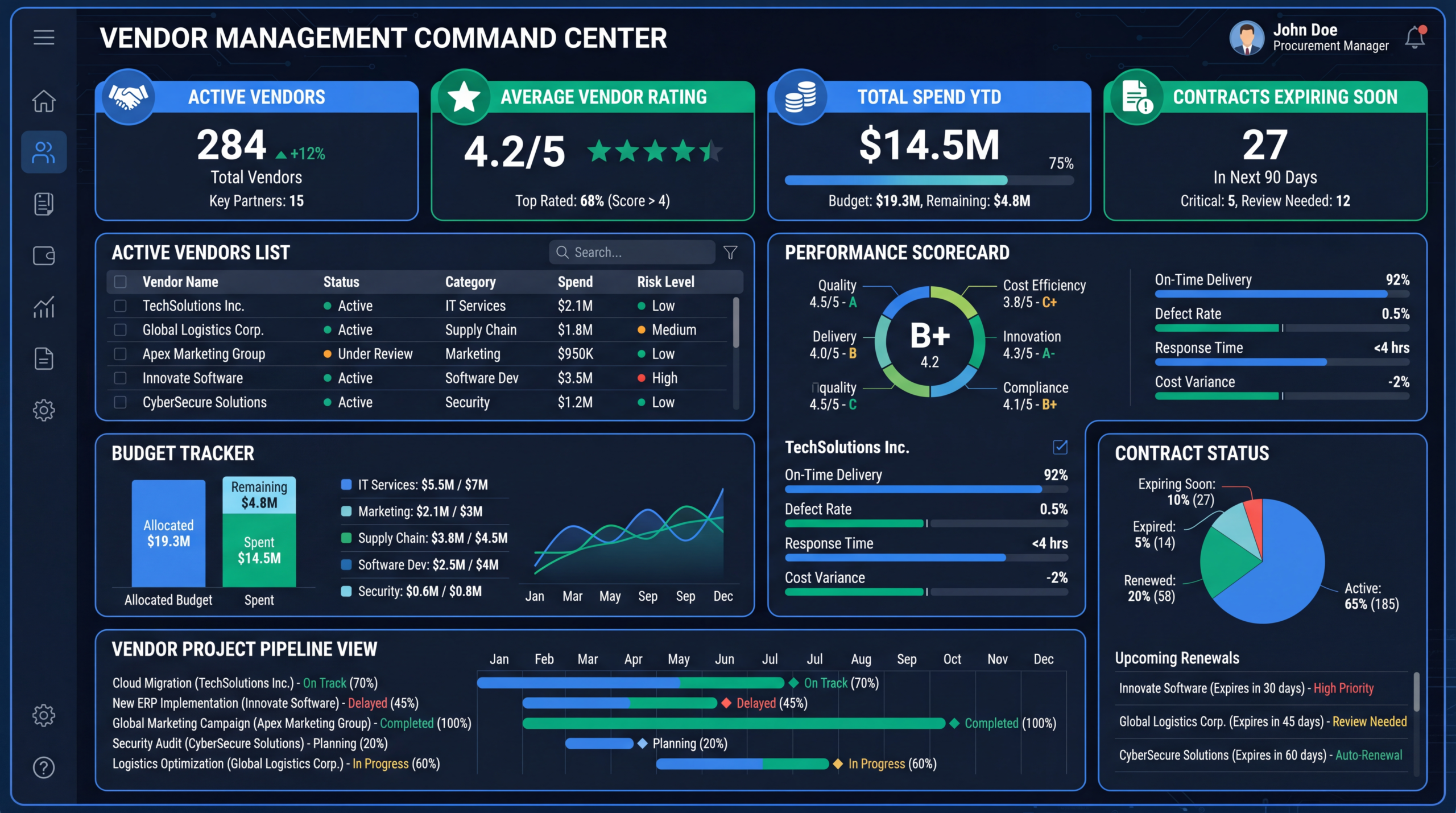Image resolution: width=1456 pixels, height=813 pixels.
Task: Click the Spend column header
Action: click(575, 282)
